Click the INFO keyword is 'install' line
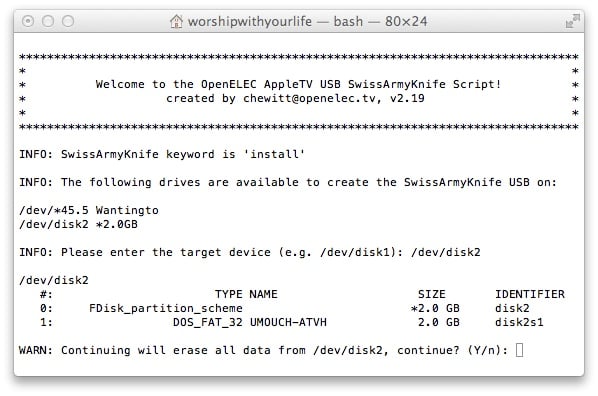The width and height of the screenshot is (598, 396). click(x=162, y=154)
